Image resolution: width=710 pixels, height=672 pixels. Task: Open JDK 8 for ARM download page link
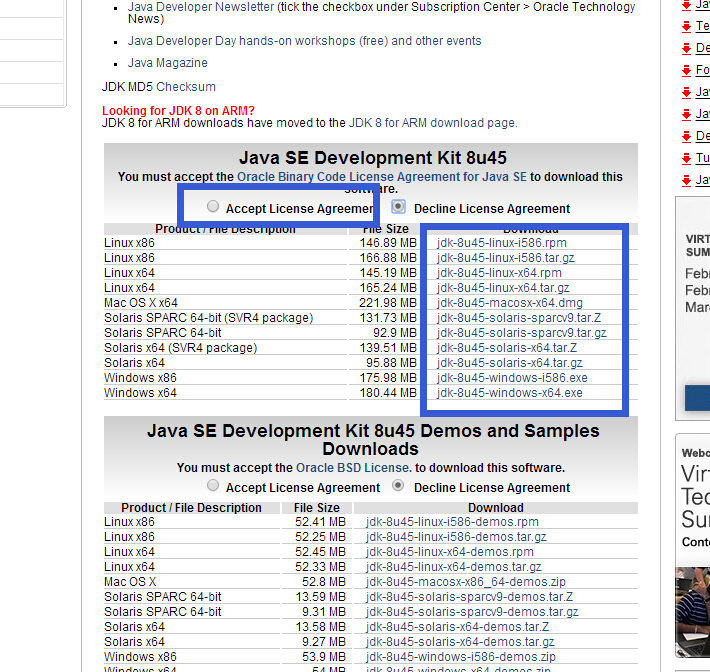432,123
